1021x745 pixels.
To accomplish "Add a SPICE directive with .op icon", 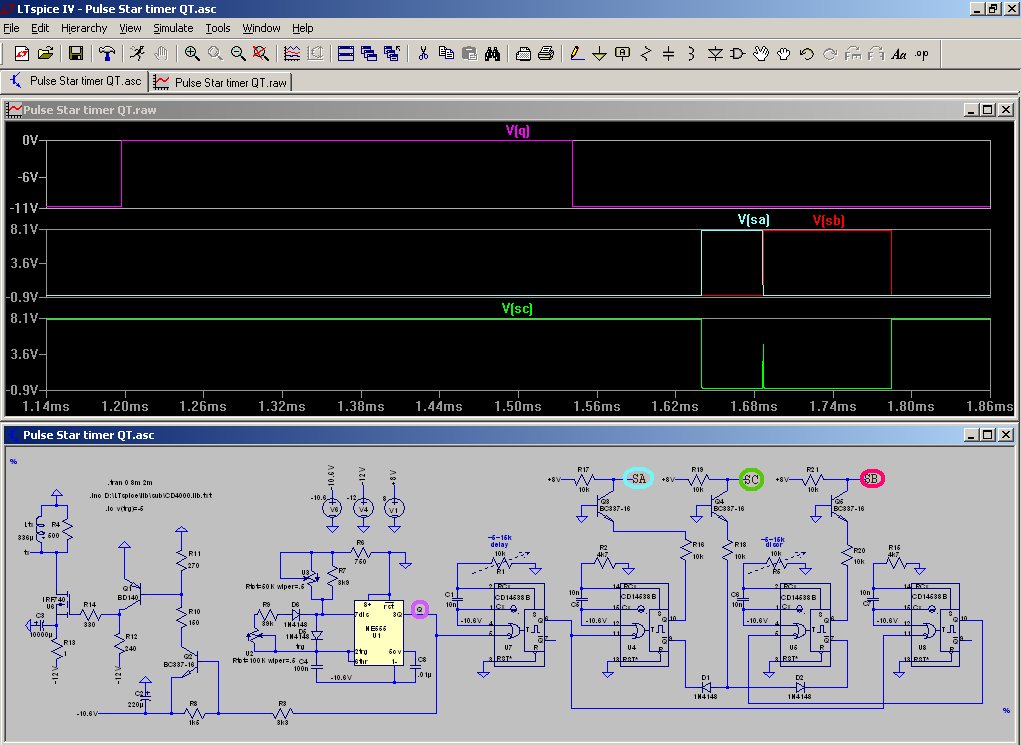I will (921, 54).
